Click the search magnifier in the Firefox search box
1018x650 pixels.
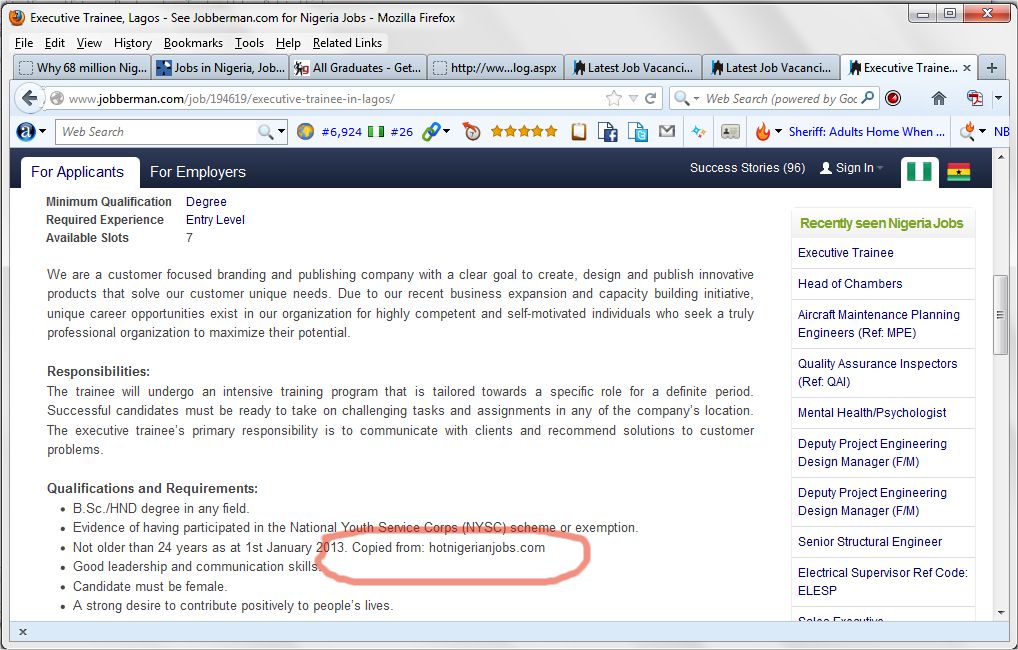[x=868, y=98]
